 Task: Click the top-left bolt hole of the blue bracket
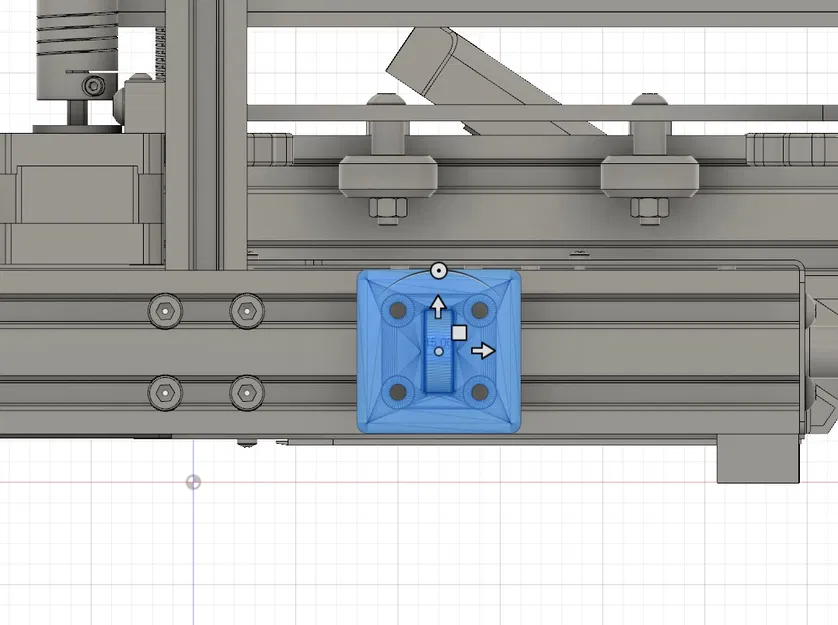[x=398, y=310]
